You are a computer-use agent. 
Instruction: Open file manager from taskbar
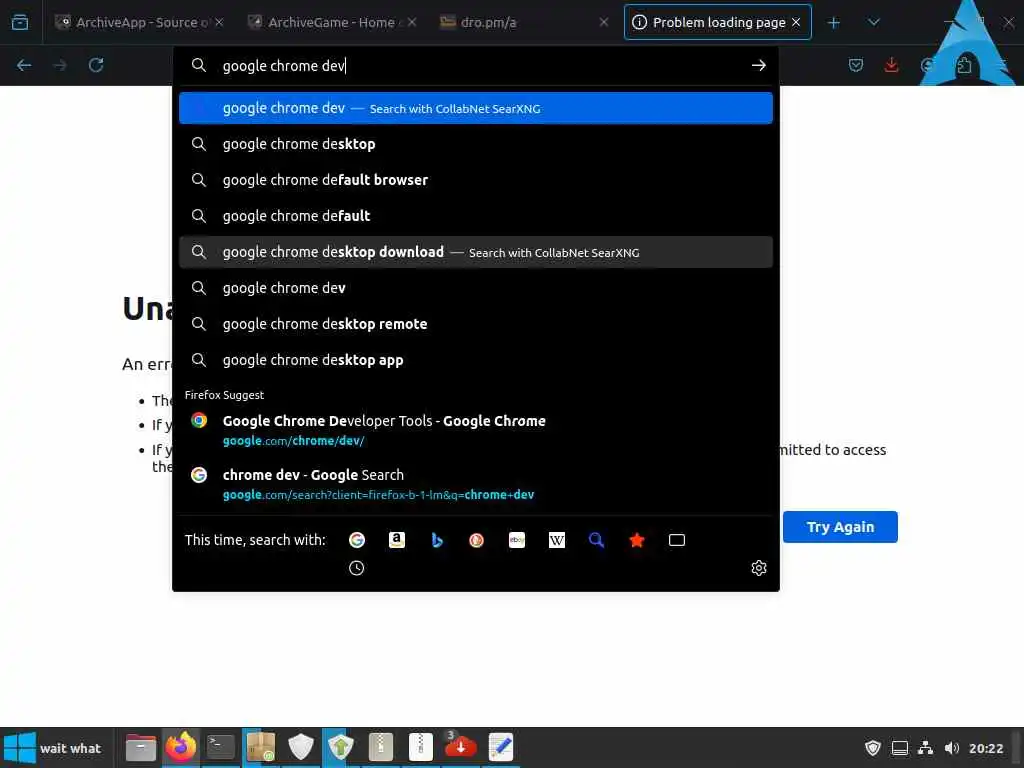[x=140, y=747]
